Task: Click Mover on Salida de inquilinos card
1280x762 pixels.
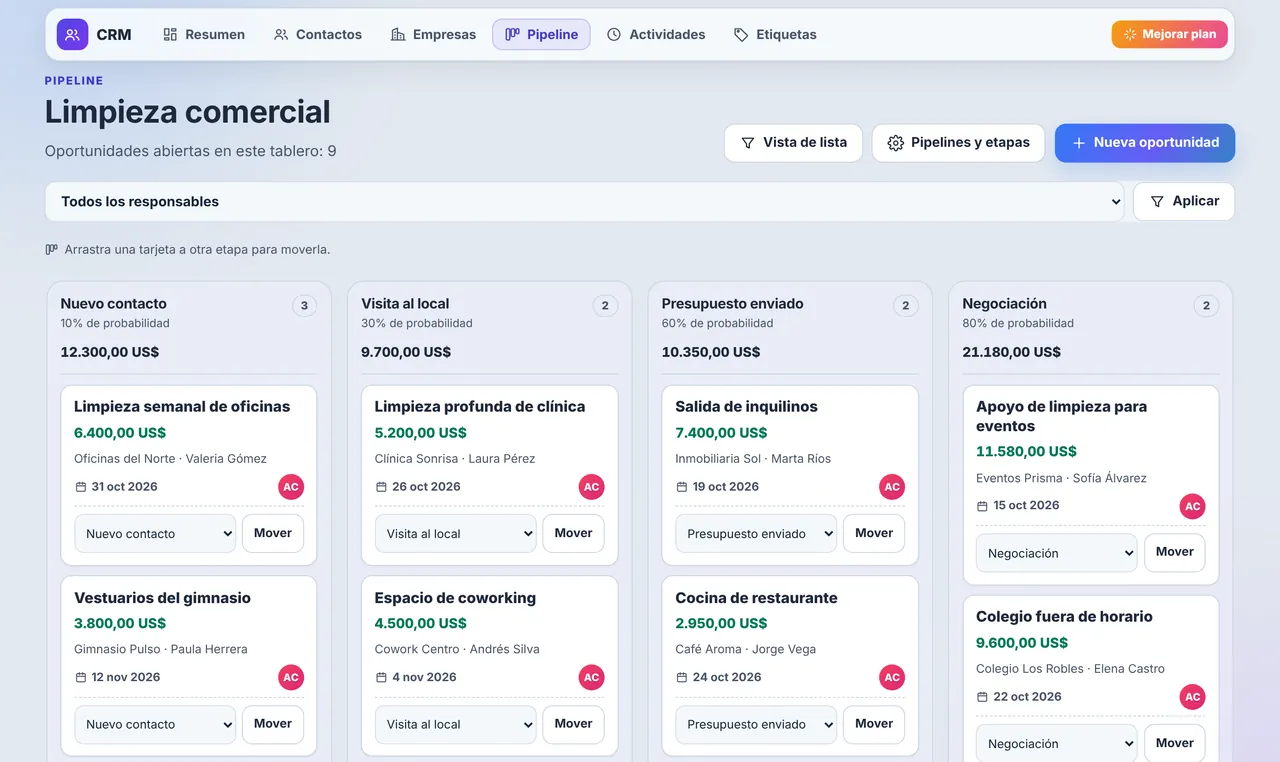Action: click(874, 534)
